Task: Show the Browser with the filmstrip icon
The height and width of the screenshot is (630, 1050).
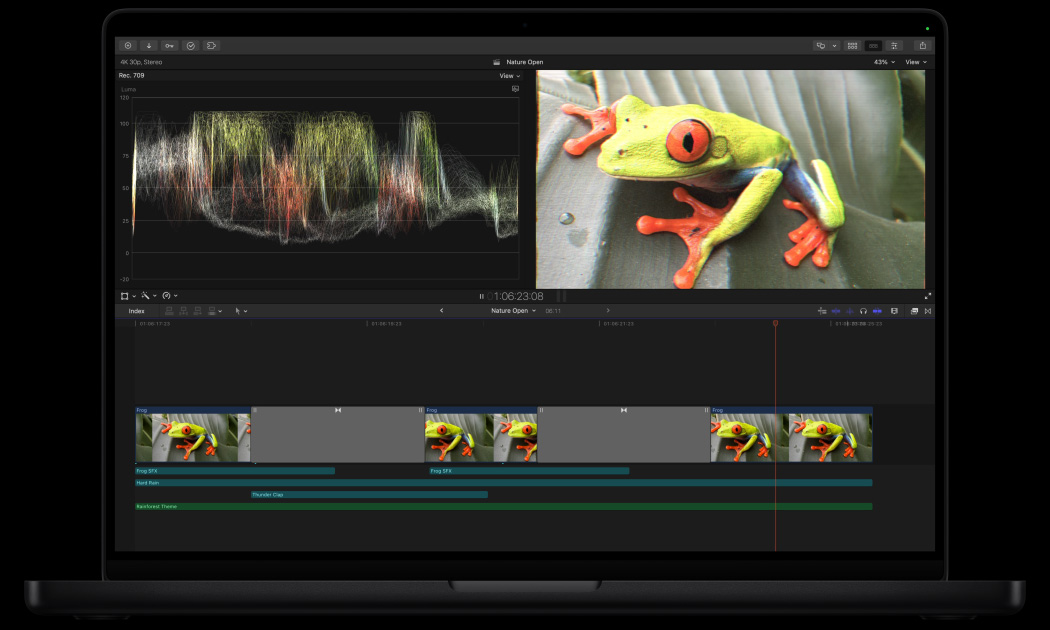Action: tap(852, 45)
